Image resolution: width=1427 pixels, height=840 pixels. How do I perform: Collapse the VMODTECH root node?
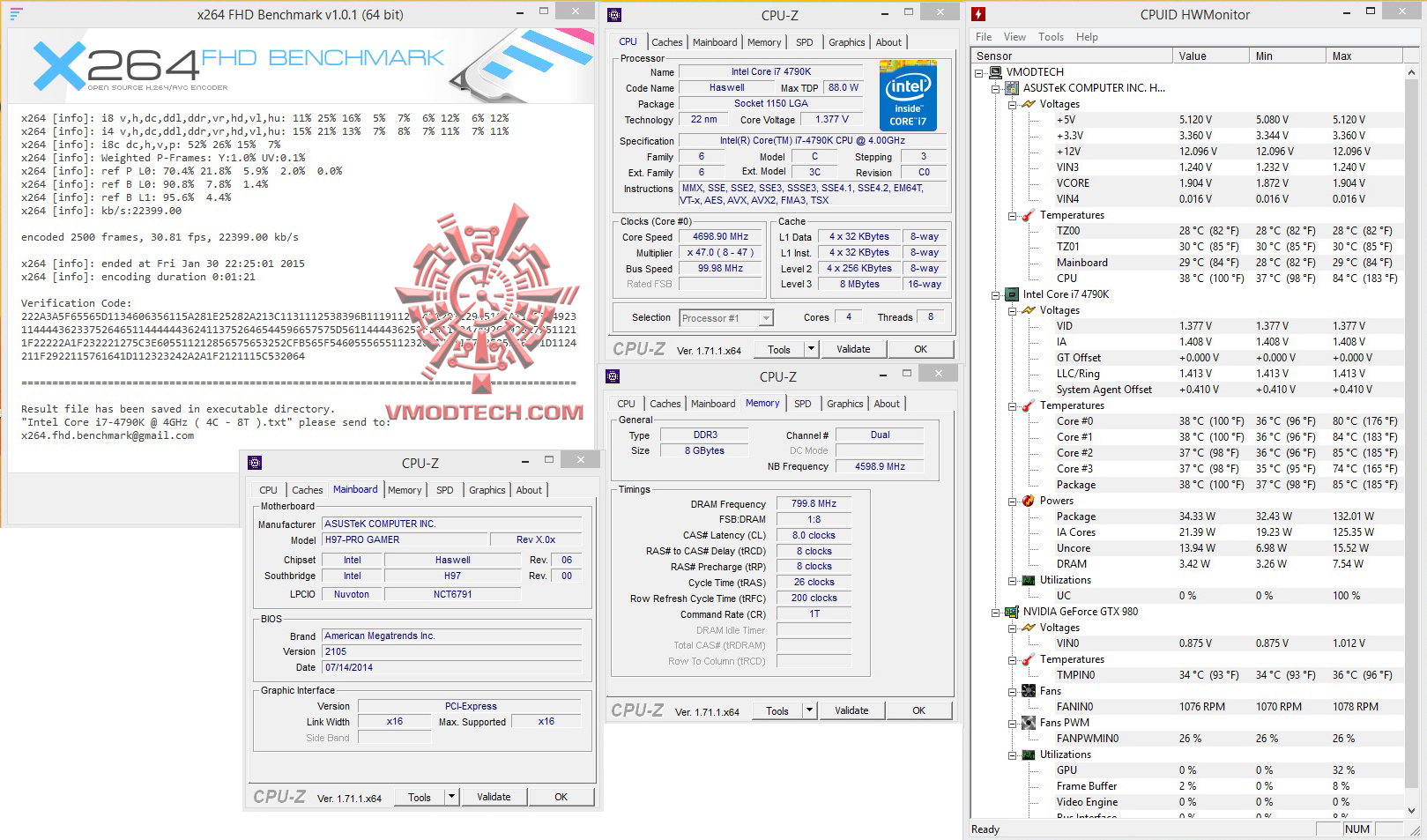pyautogui.click(x=980, y=72)
